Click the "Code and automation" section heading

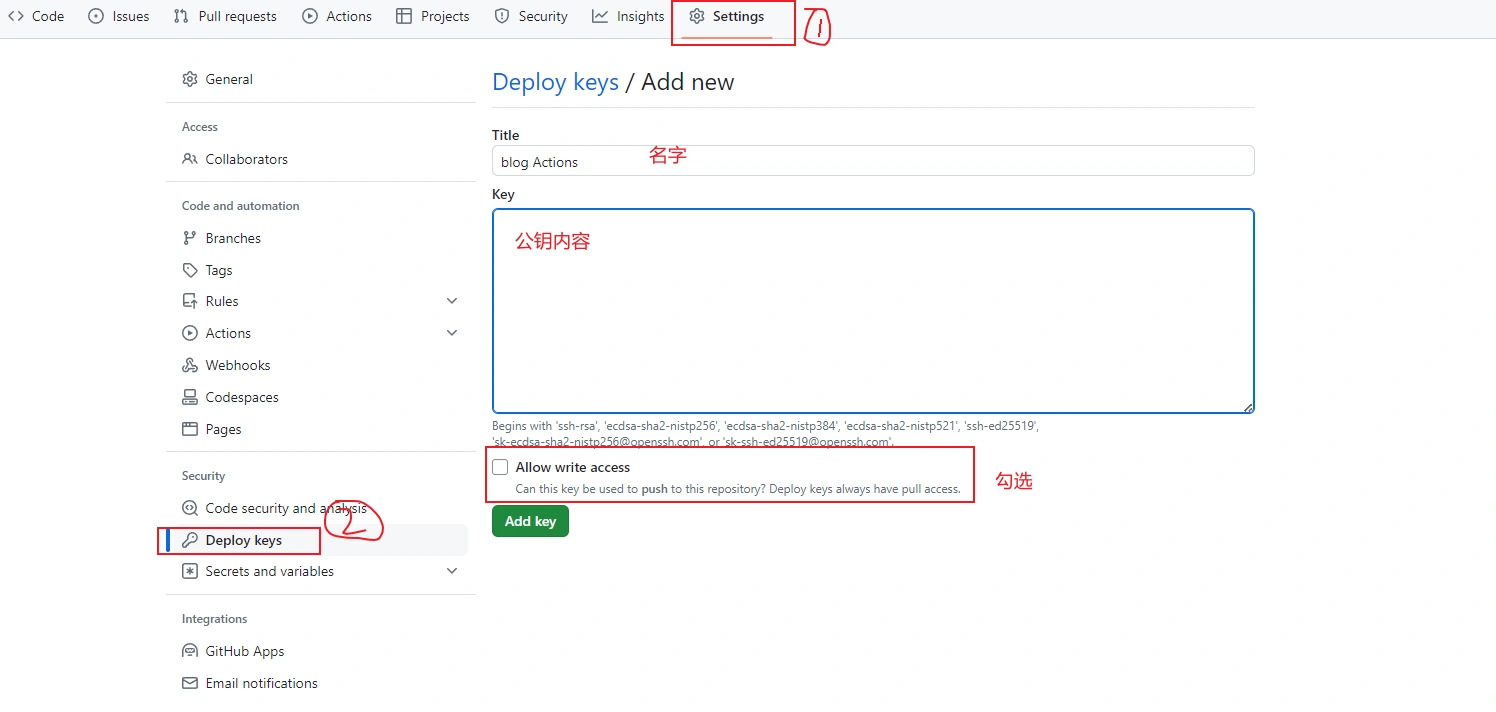pos(241,206)
